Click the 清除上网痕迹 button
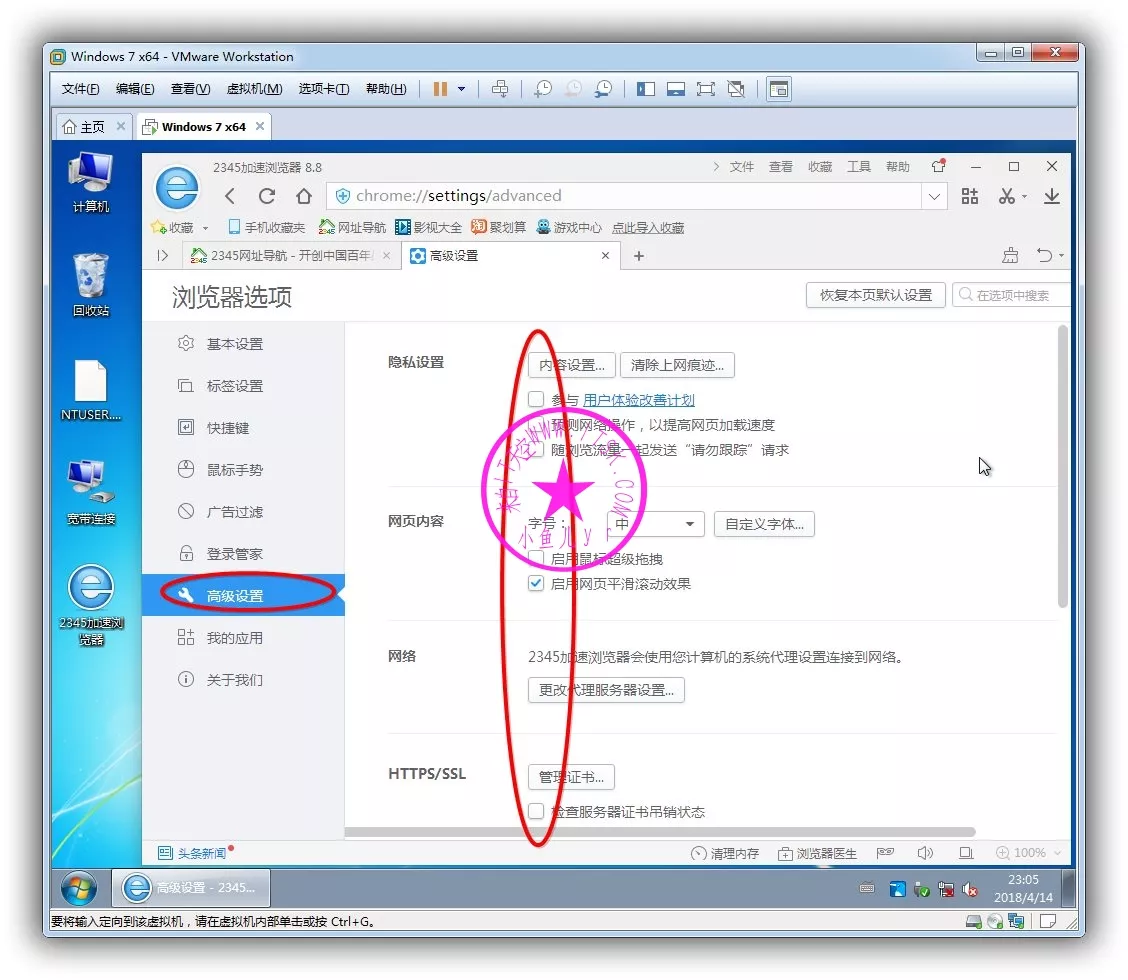The height and width of the screenshot is (980, 1128). click(x=677, y=365)
